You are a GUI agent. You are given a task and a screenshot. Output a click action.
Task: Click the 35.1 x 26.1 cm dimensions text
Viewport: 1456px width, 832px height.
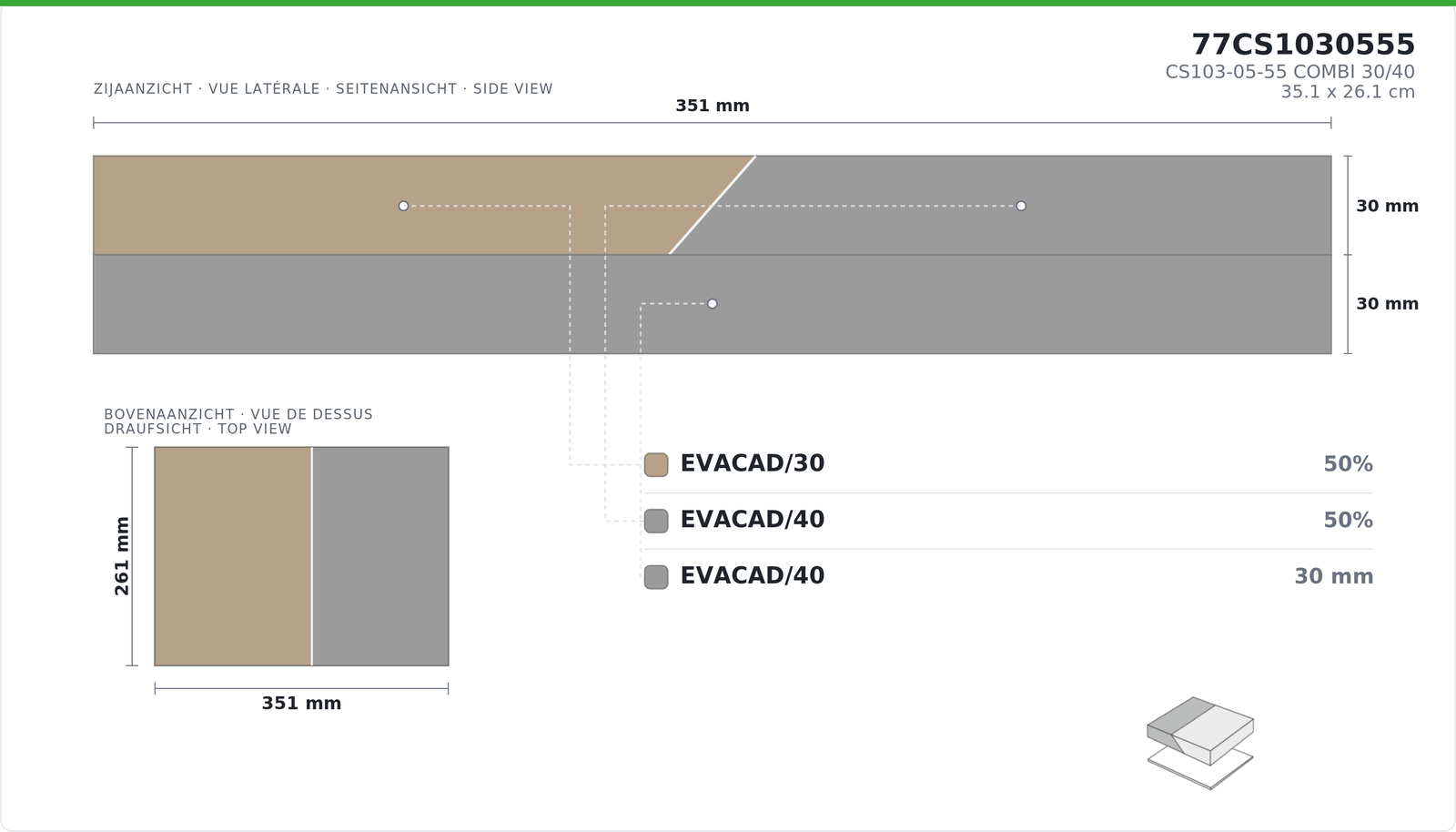1348,92
